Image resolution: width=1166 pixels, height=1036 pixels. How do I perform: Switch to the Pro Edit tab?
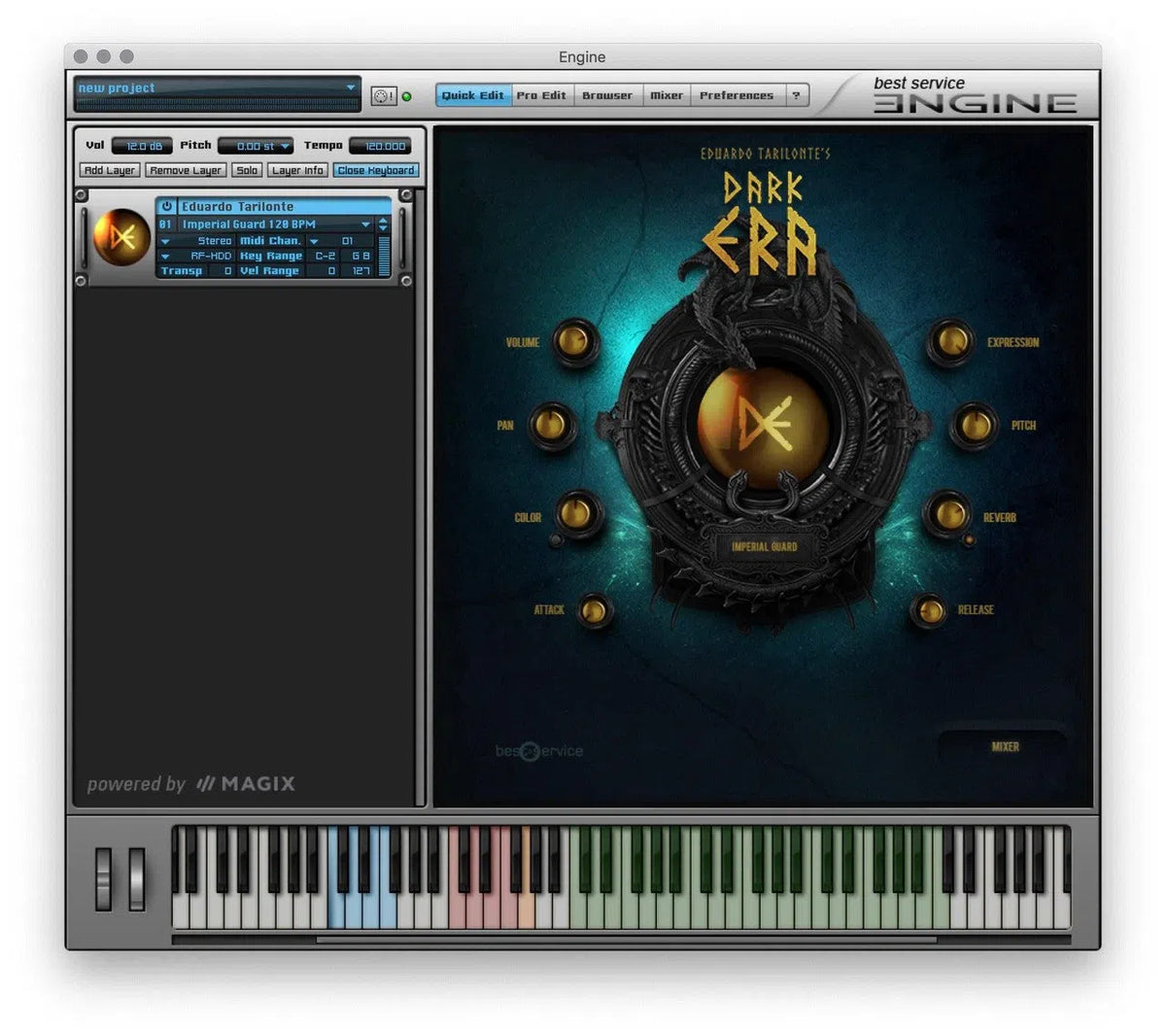[541, 95]
